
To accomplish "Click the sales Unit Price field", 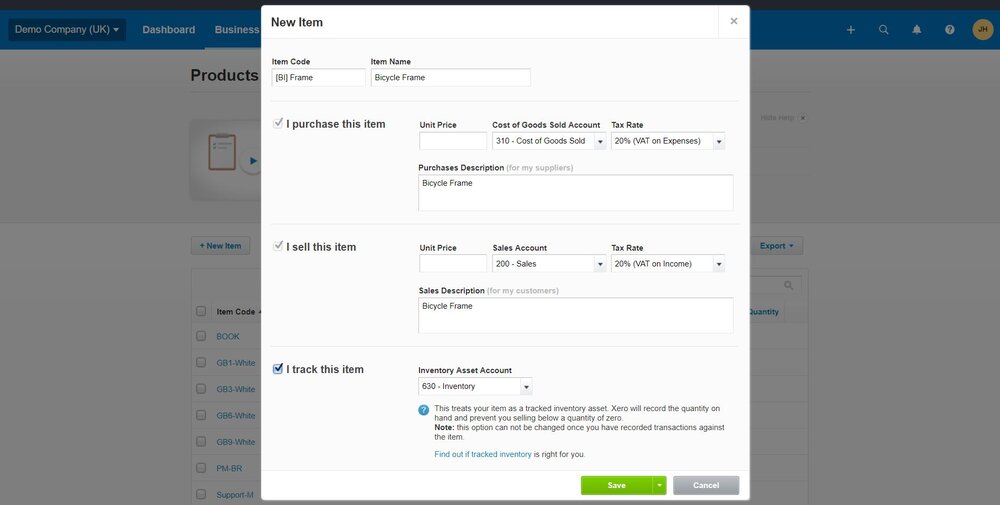I will click(453, 263).
